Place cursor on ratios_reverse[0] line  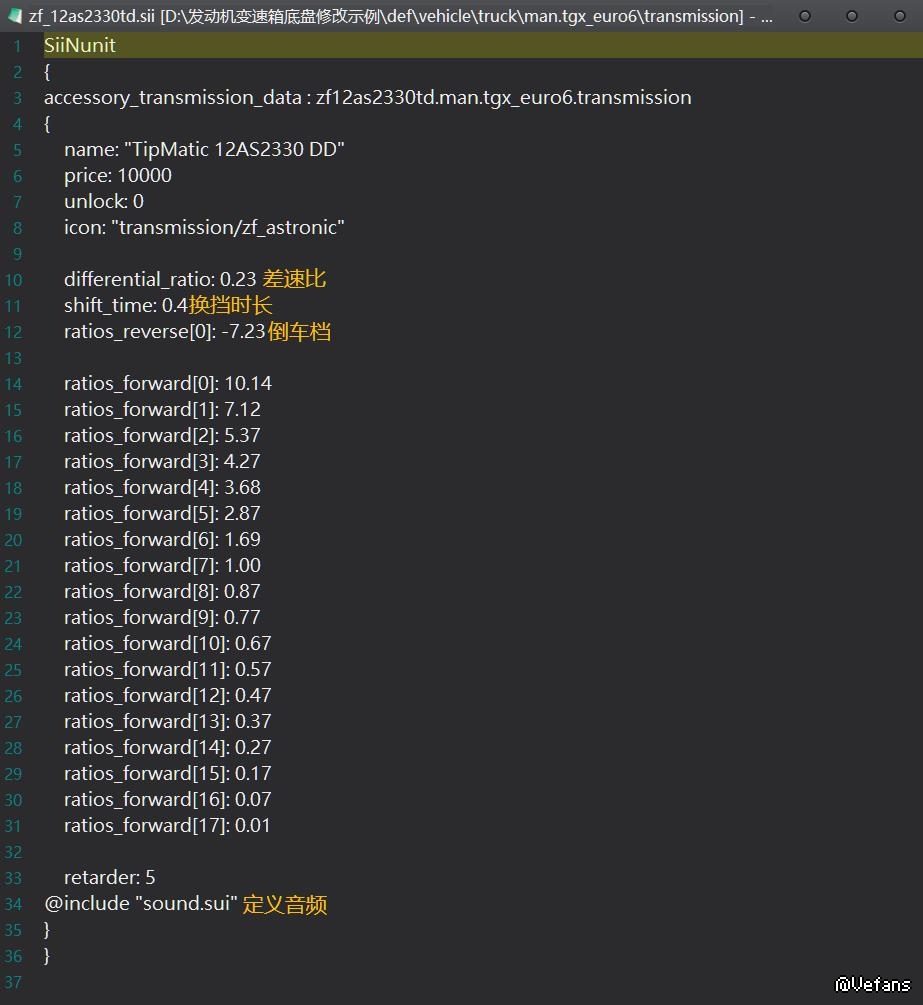click(140, 331)
